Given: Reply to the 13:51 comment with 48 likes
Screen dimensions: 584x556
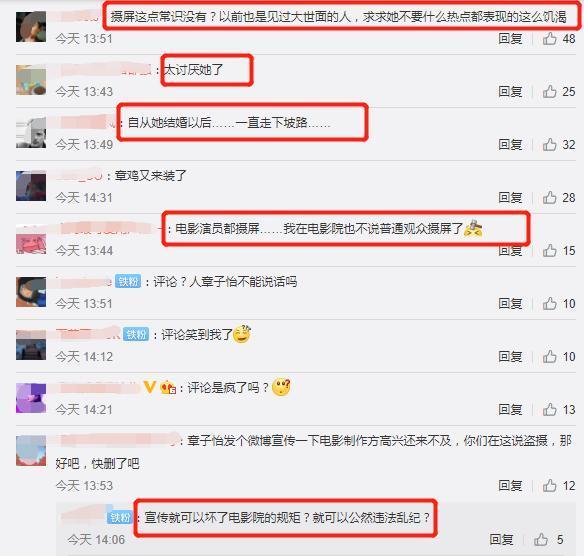Looking at the screenshot, I should click(x=510, y=38).
